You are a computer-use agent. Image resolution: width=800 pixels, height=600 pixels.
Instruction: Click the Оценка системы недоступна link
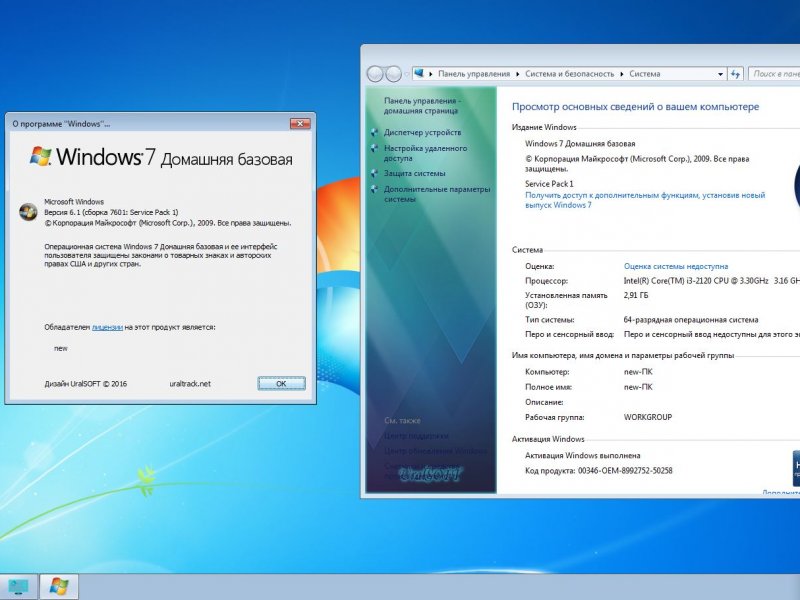676,266
